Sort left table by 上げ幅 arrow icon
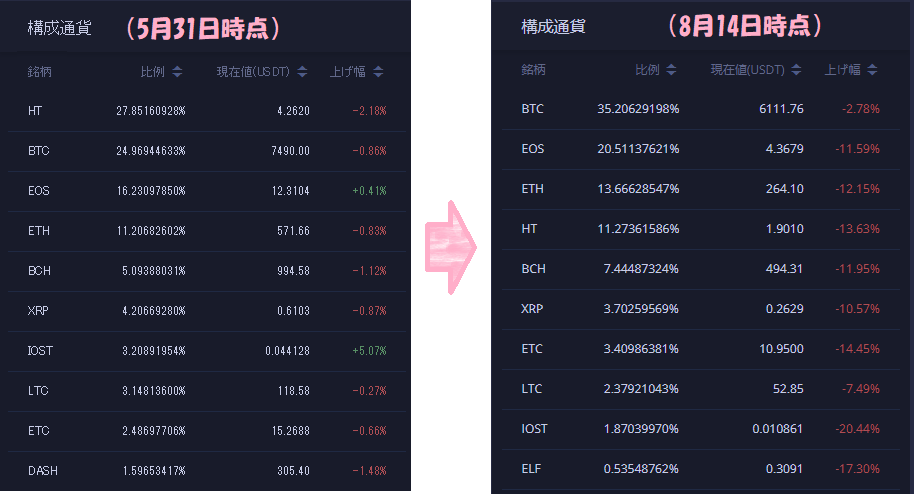 click(x=379, y=72)
